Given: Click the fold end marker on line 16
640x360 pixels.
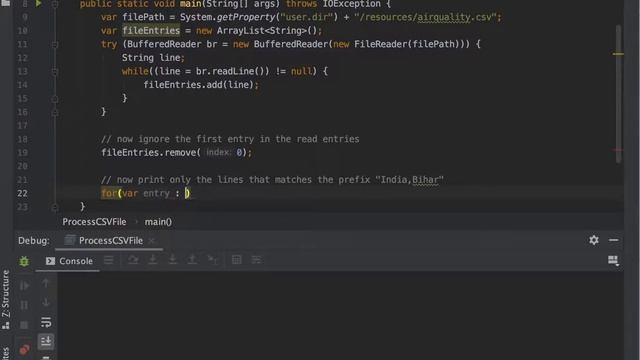Looking at the screenshot, I should [x=55, y=112].
